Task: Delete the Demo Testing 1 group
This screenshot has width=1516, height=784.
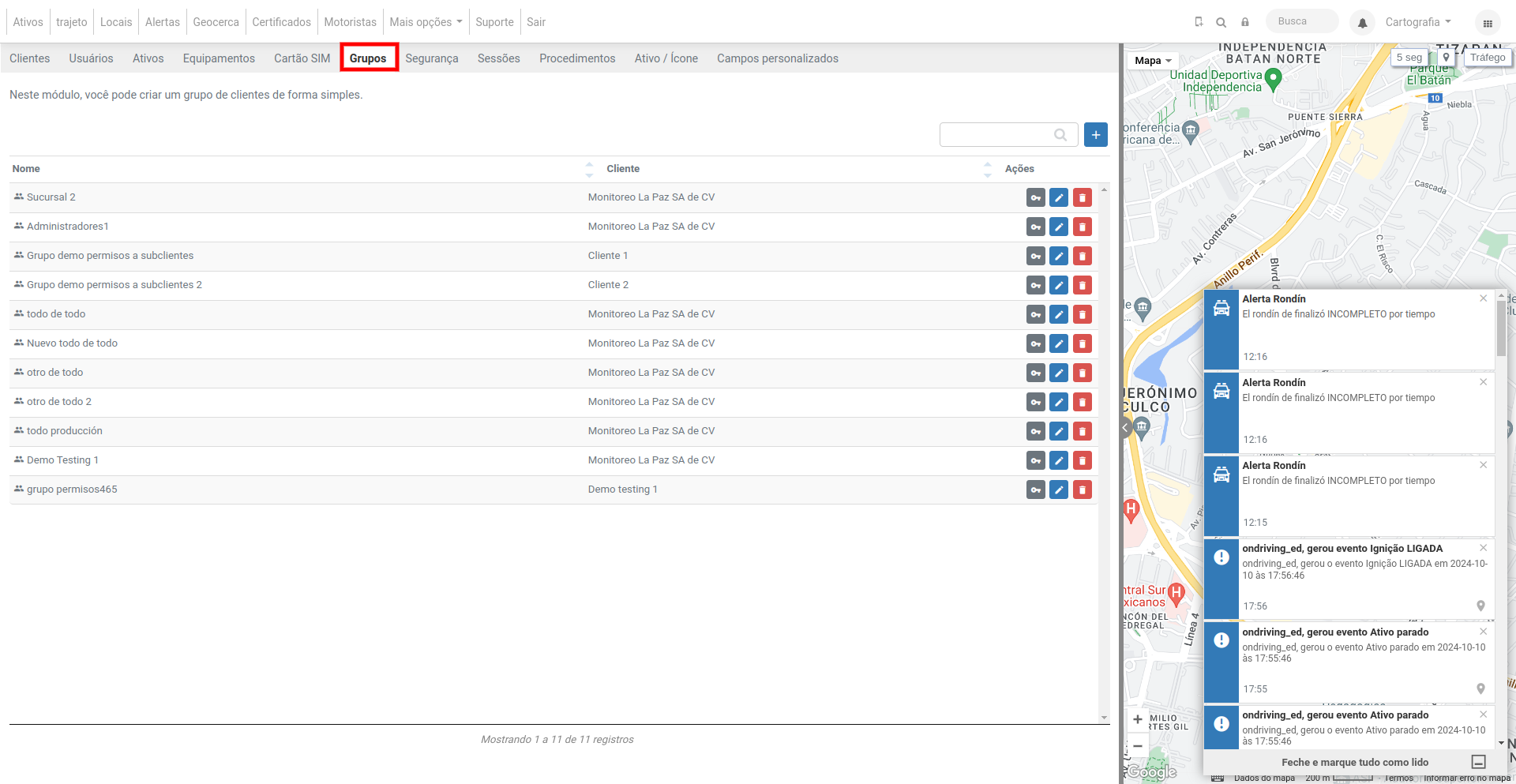Action: tap(1083, 461)
